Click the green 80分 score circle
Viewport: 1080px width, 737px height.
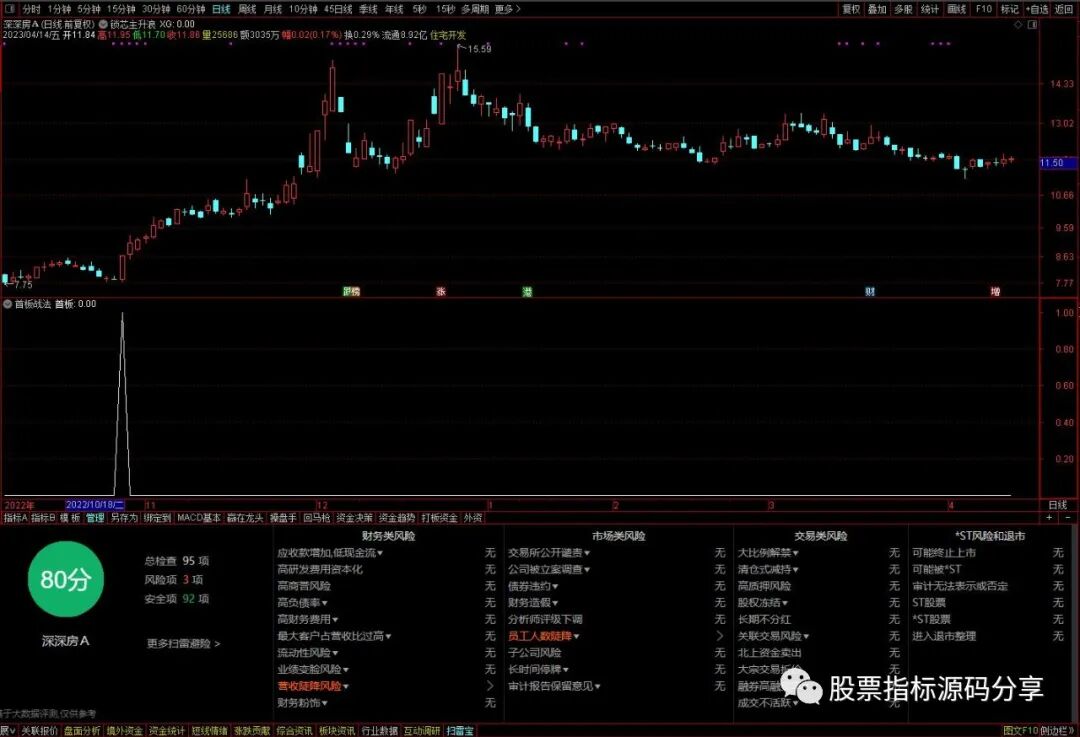pos(65,579)
